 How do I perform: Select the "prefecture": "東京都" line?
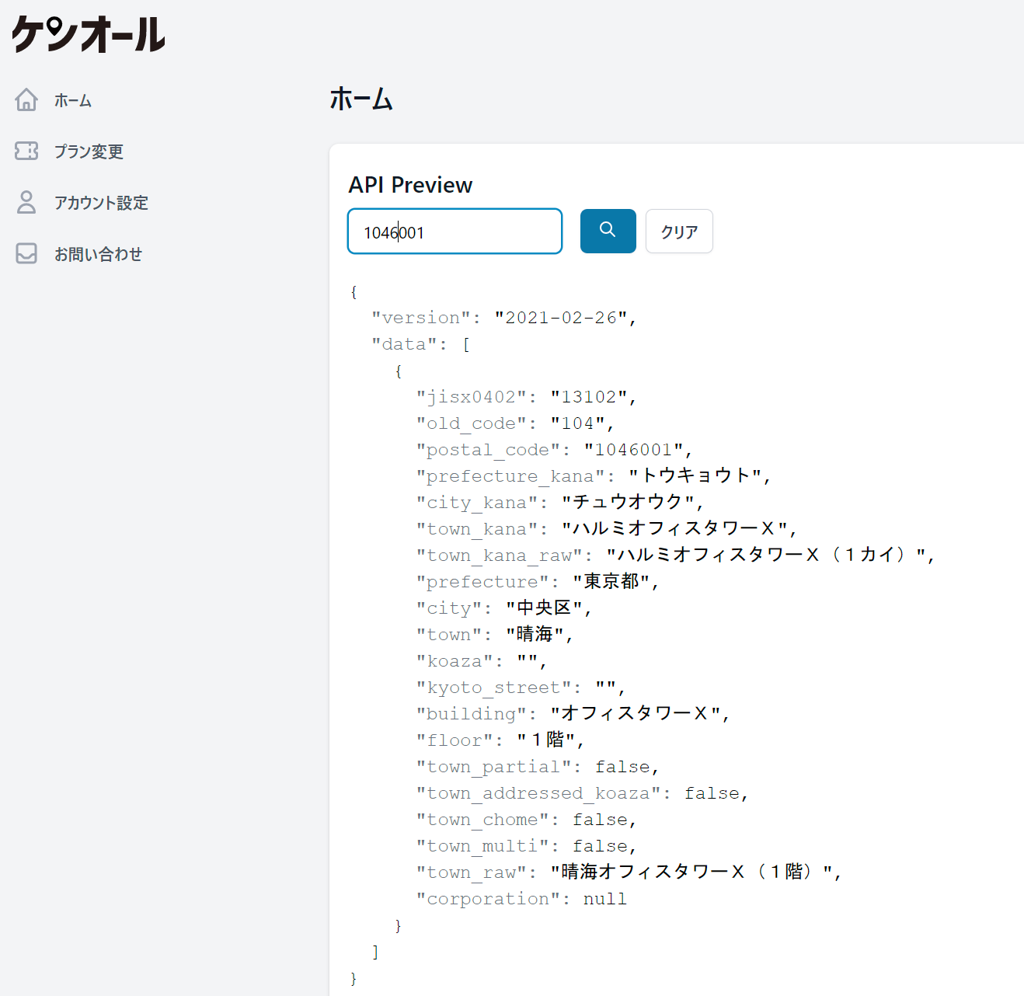coord(537,582)
